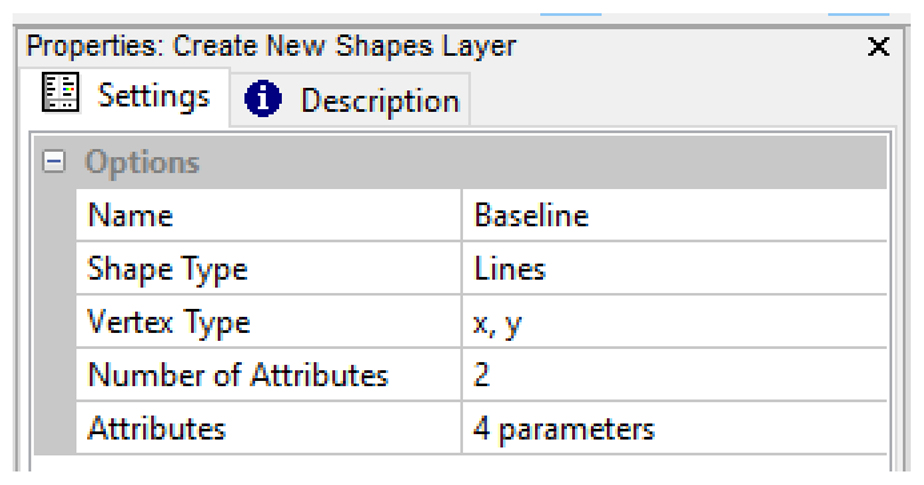Collapse the Options section minus box
This screenshot has height=485, width=924.
pos(54,162)
